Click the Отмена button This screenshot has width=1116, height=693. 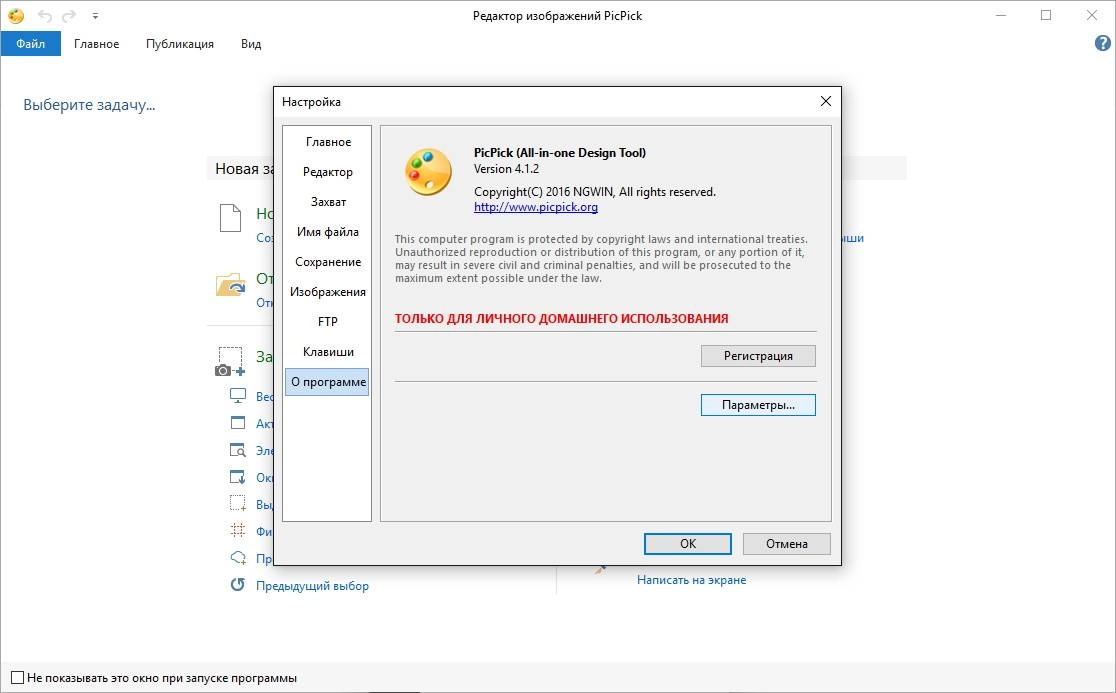pos(786,544)
